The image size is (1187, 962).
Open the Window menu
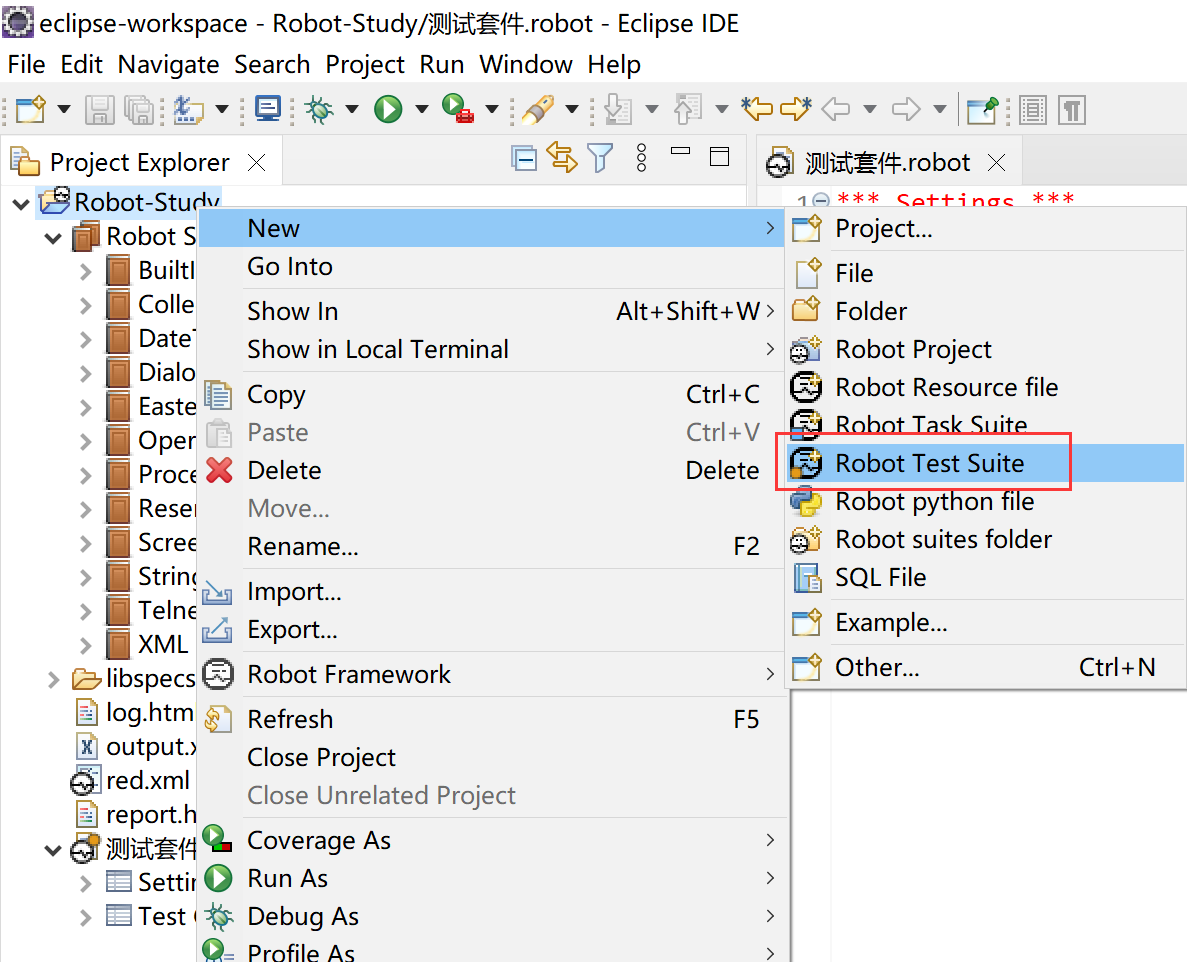(525, 64)
